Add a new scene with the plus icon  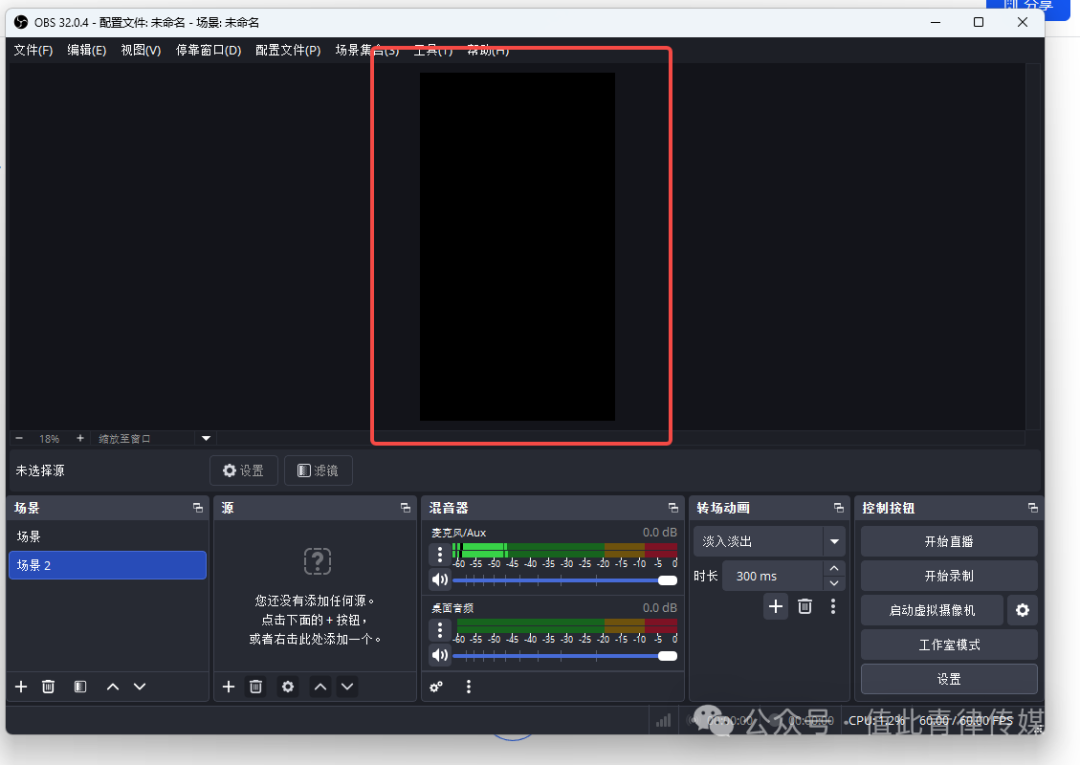[21, 686]
